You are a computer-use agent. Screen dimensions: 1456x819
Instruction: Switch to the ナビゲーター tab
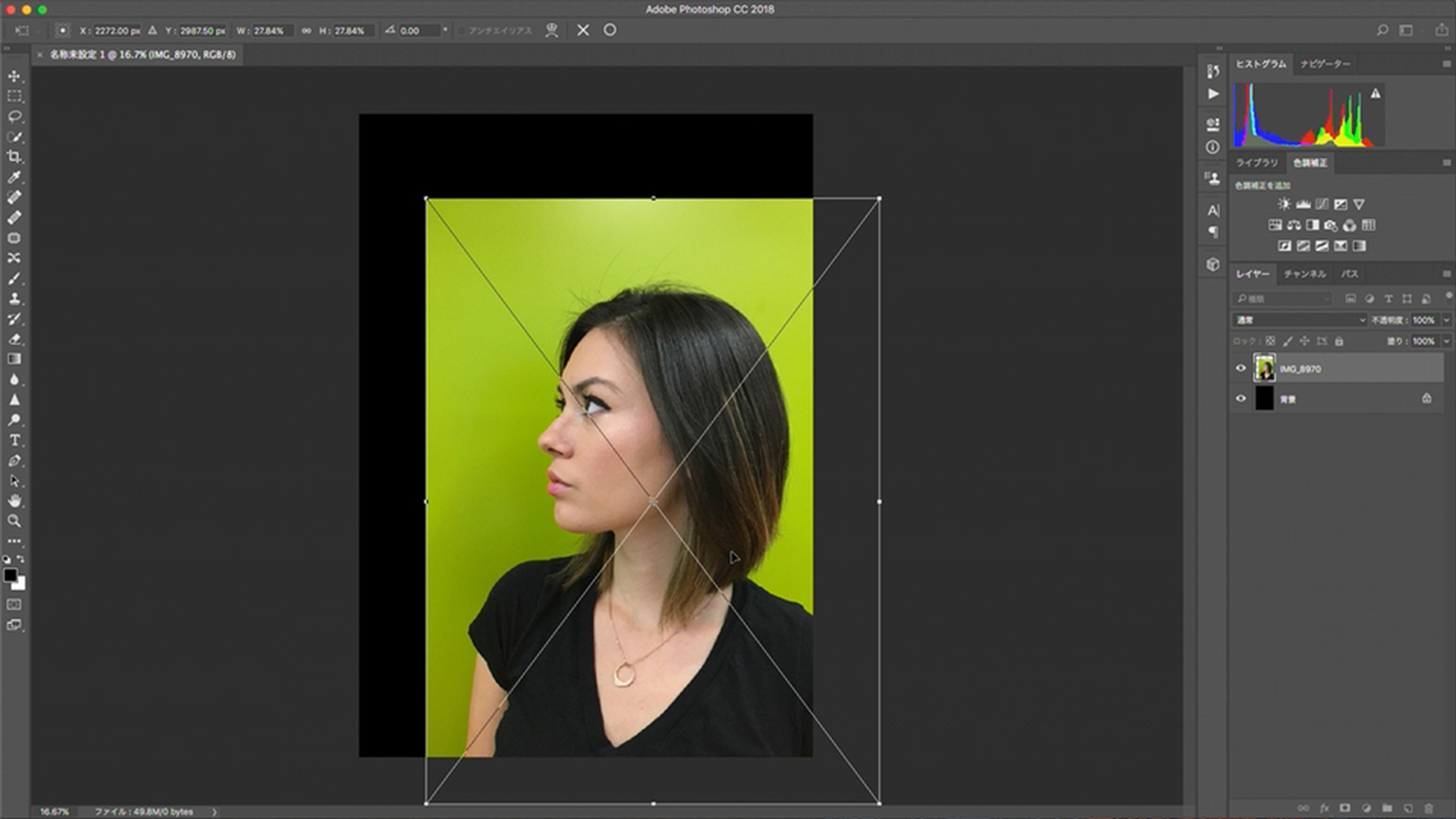click(1325, 64)
